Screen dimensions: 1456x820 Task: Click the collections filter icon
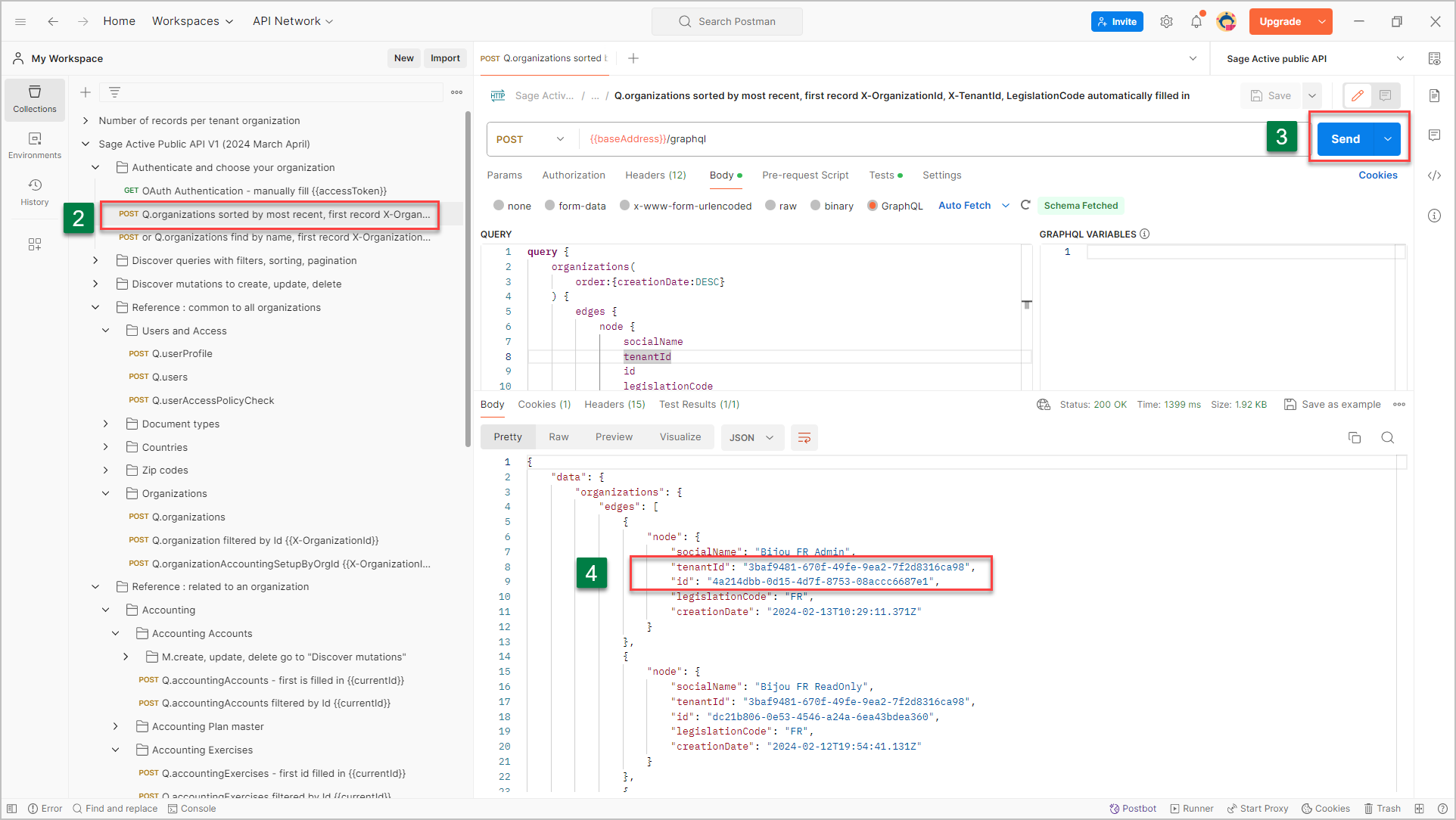point(114,92)
